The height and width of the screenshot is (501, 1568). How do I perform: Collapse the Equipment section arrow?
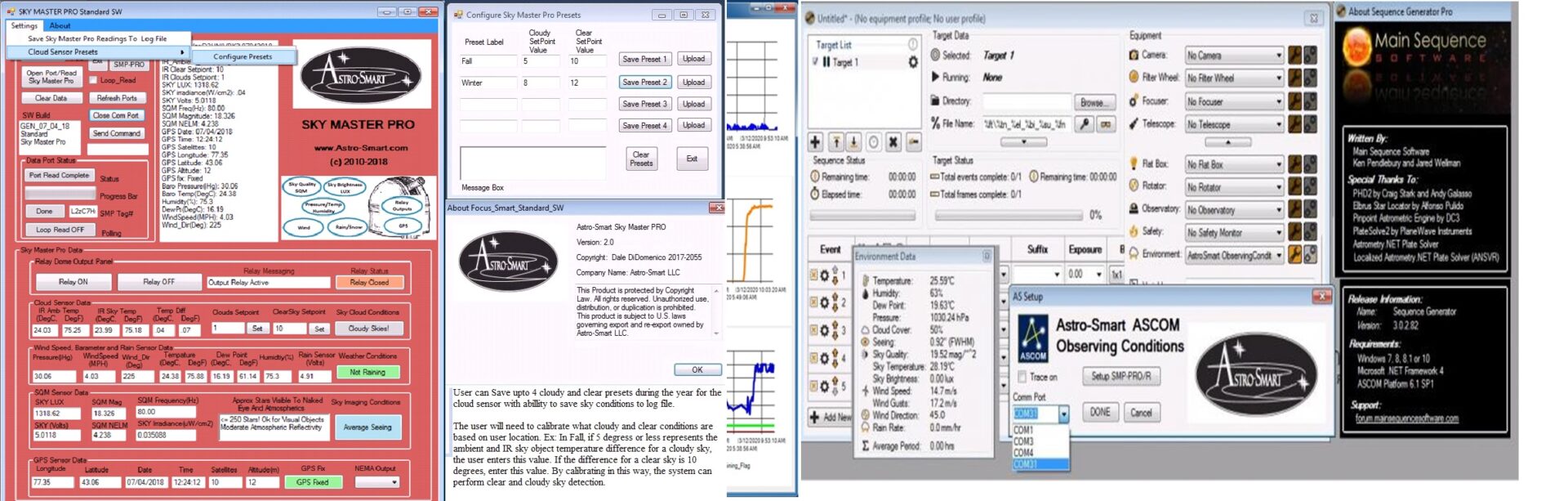pos(1227,142)
